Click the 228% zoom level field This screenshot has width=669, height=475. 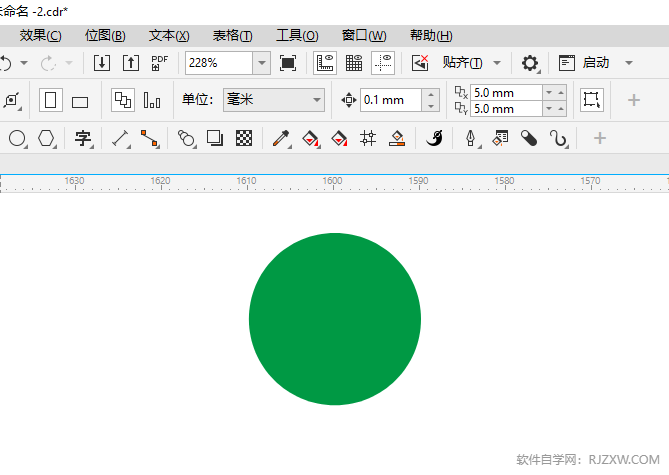point(219,63)
